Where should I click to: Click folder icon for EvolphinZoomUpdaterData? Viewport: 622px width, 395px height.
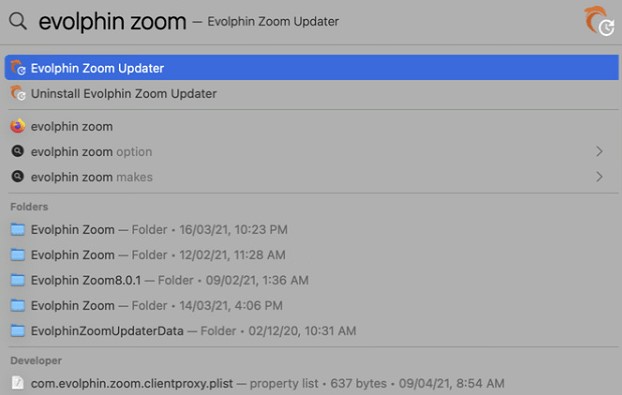(x=18, y=330)
